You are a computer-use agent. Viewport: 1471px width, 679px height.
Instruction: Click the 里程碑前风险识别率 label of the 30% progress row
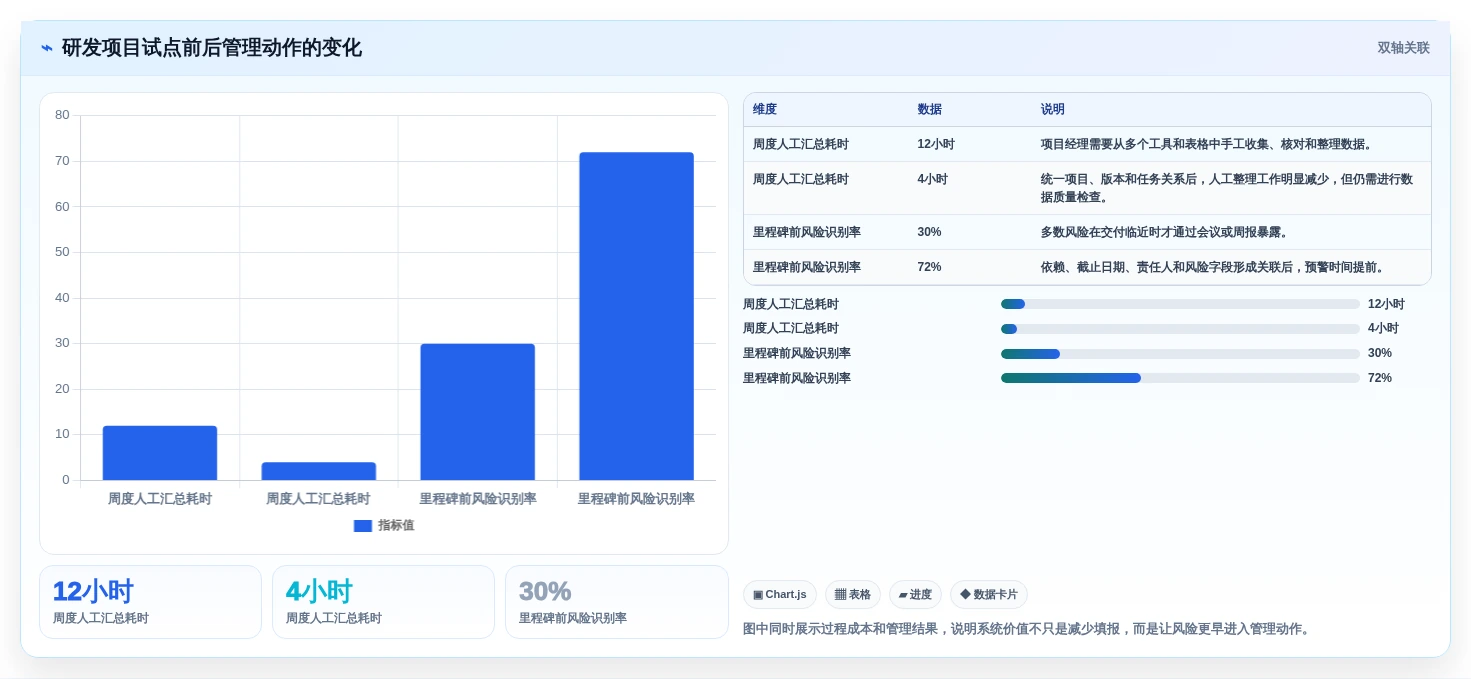point(797,353)
